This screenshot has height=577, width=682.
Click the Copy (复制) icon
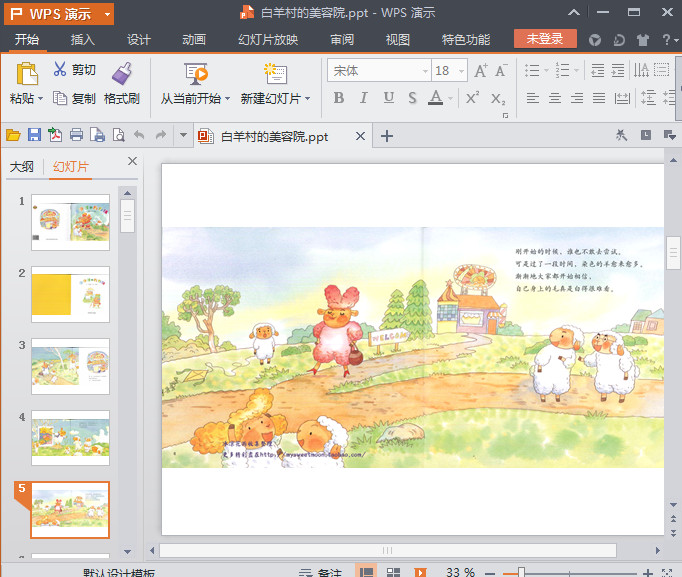pos(60,99)
